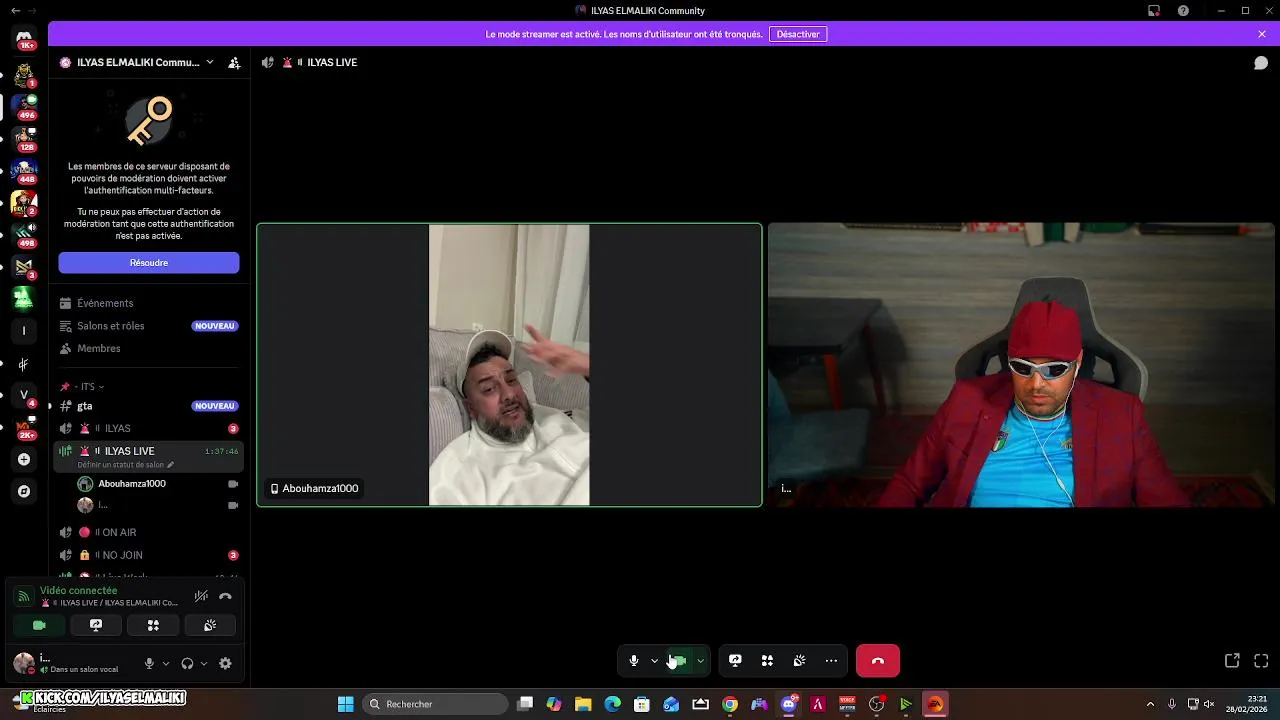Focus the Abouhamza1000 video tile
The image size is (1280, 720).
tap(509, 365)
